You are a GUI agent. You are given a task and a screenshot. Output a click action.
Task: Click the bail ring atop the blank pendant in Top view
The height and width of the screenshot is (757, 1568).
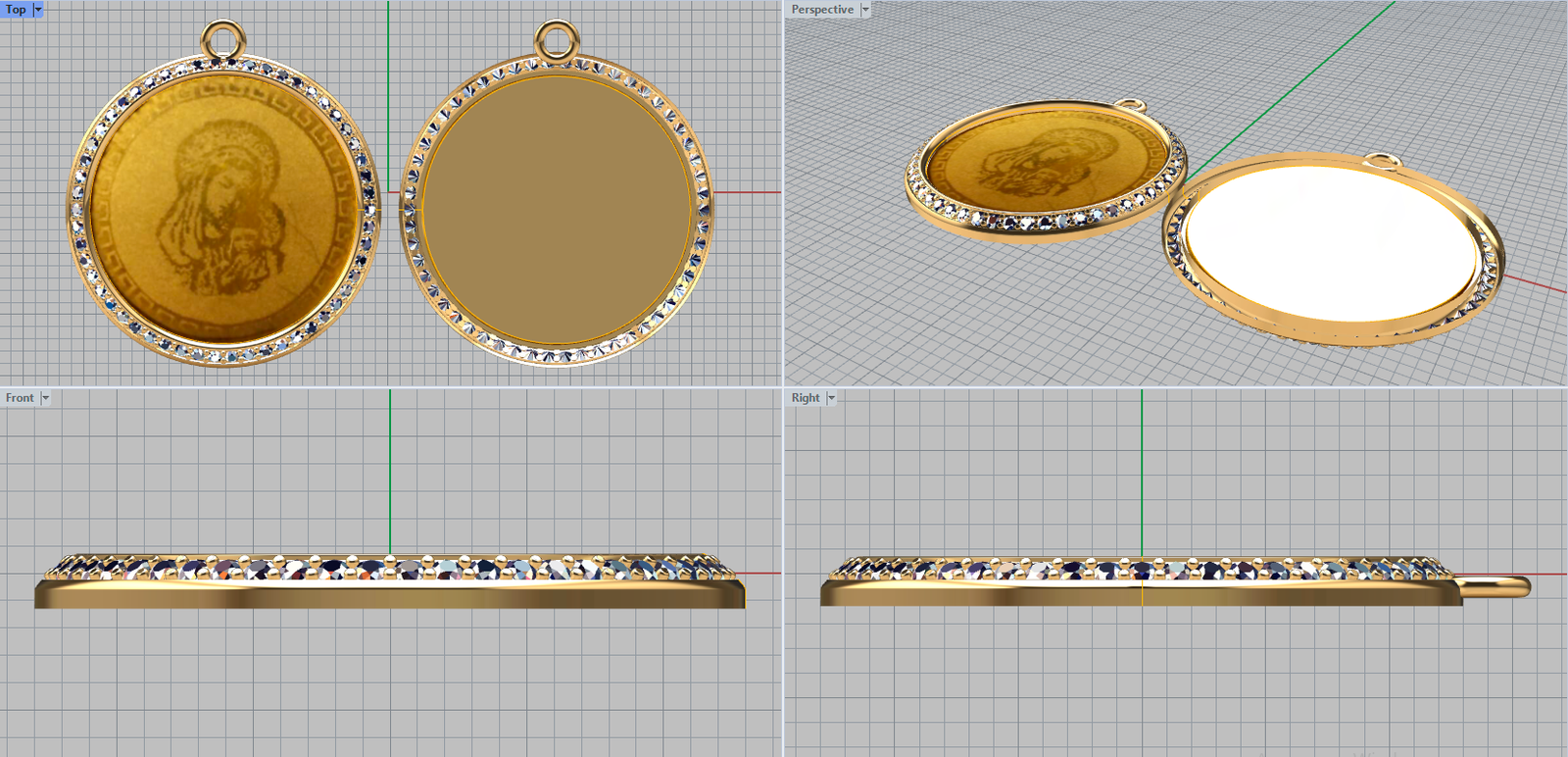coord(557,39)
